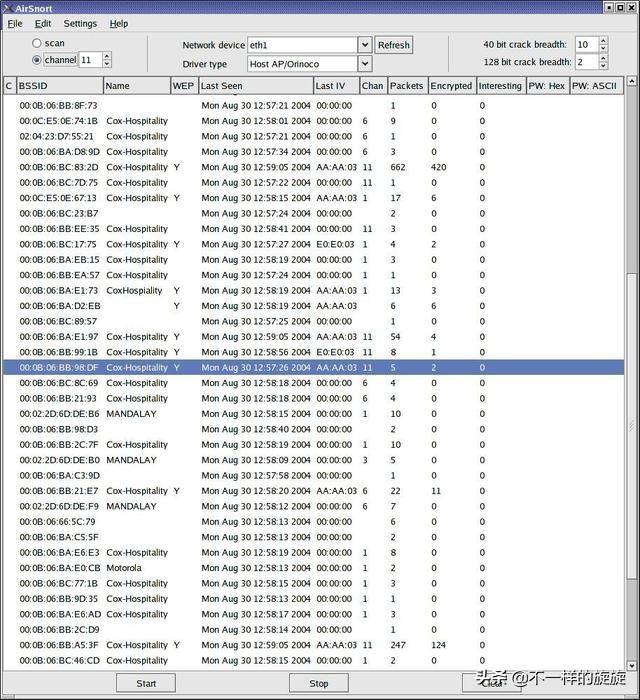Image resolution: width=640 pixels, height=700 pixels.
Task: Open the Help menu
Action: coord(119,23)
